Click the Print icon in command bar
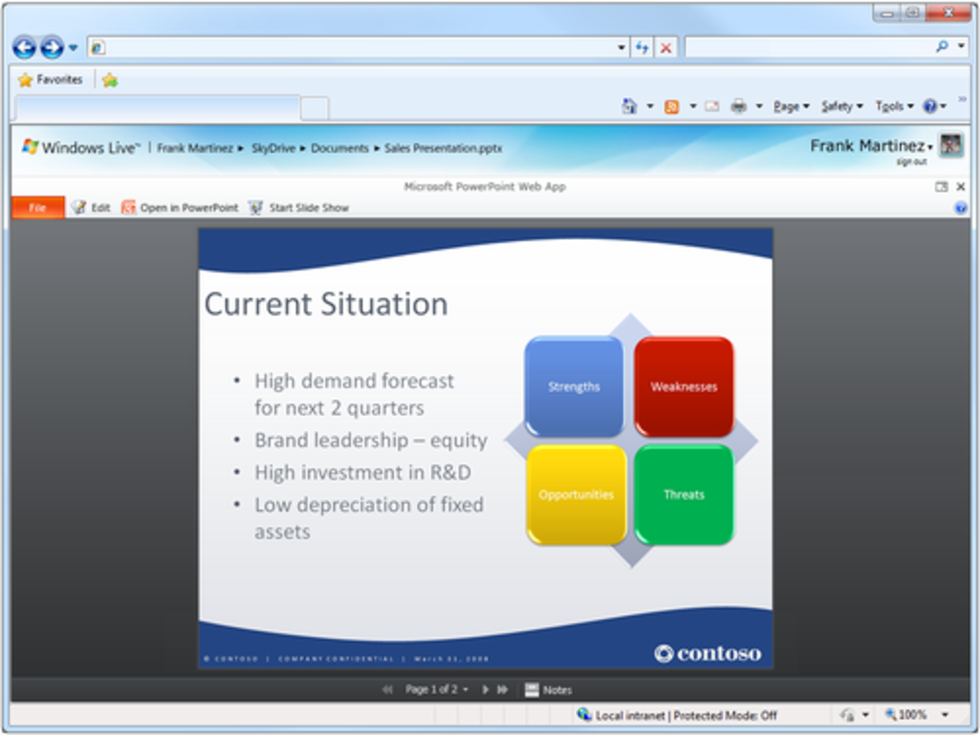Viewport: 980px width, 735px height. (x=739, y=106)
